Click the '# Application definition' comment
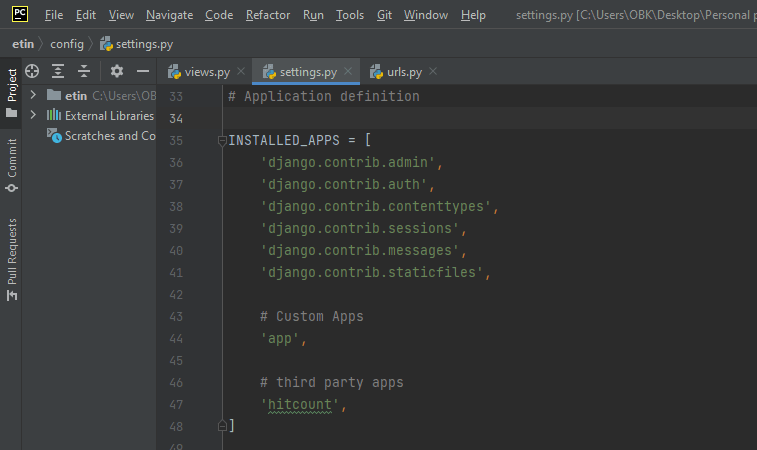This screenshot has width=757, height=450. 324,96
